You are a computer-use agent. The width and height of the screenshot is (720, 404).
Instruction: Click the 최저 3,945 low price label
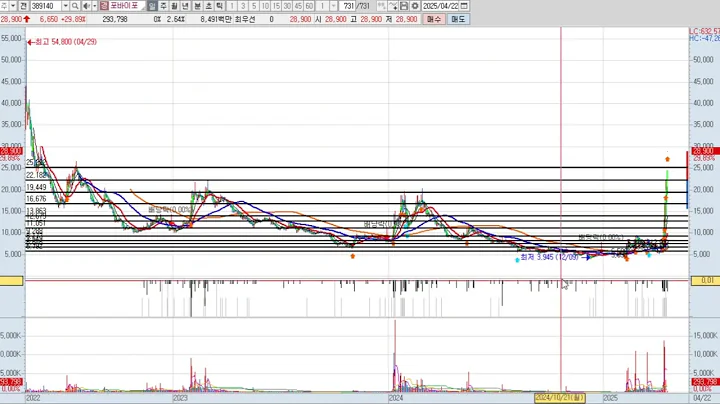(x=549, y=257)
